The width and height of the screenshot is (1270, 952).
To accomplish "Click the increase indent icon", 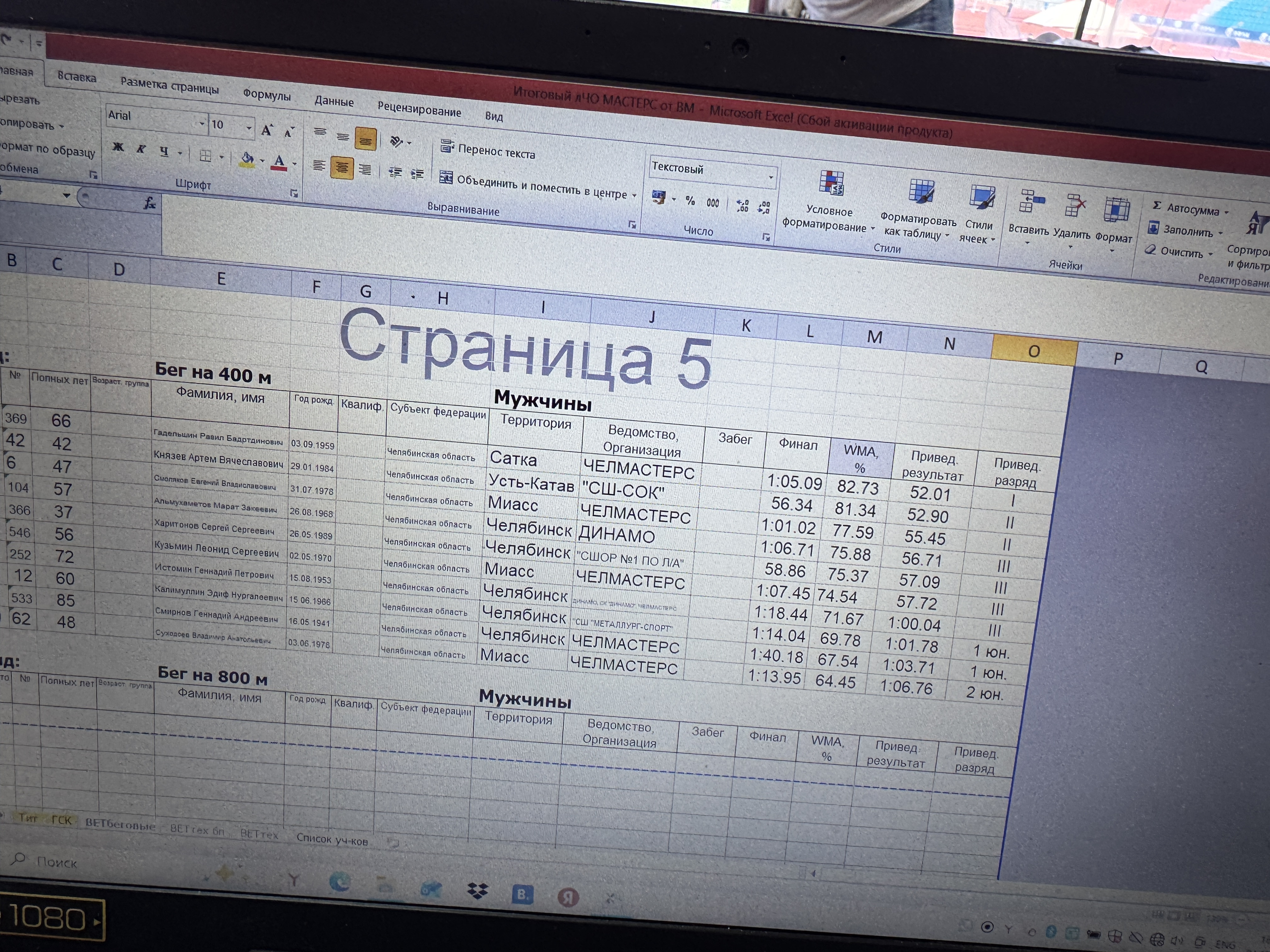I will (417, 174).
